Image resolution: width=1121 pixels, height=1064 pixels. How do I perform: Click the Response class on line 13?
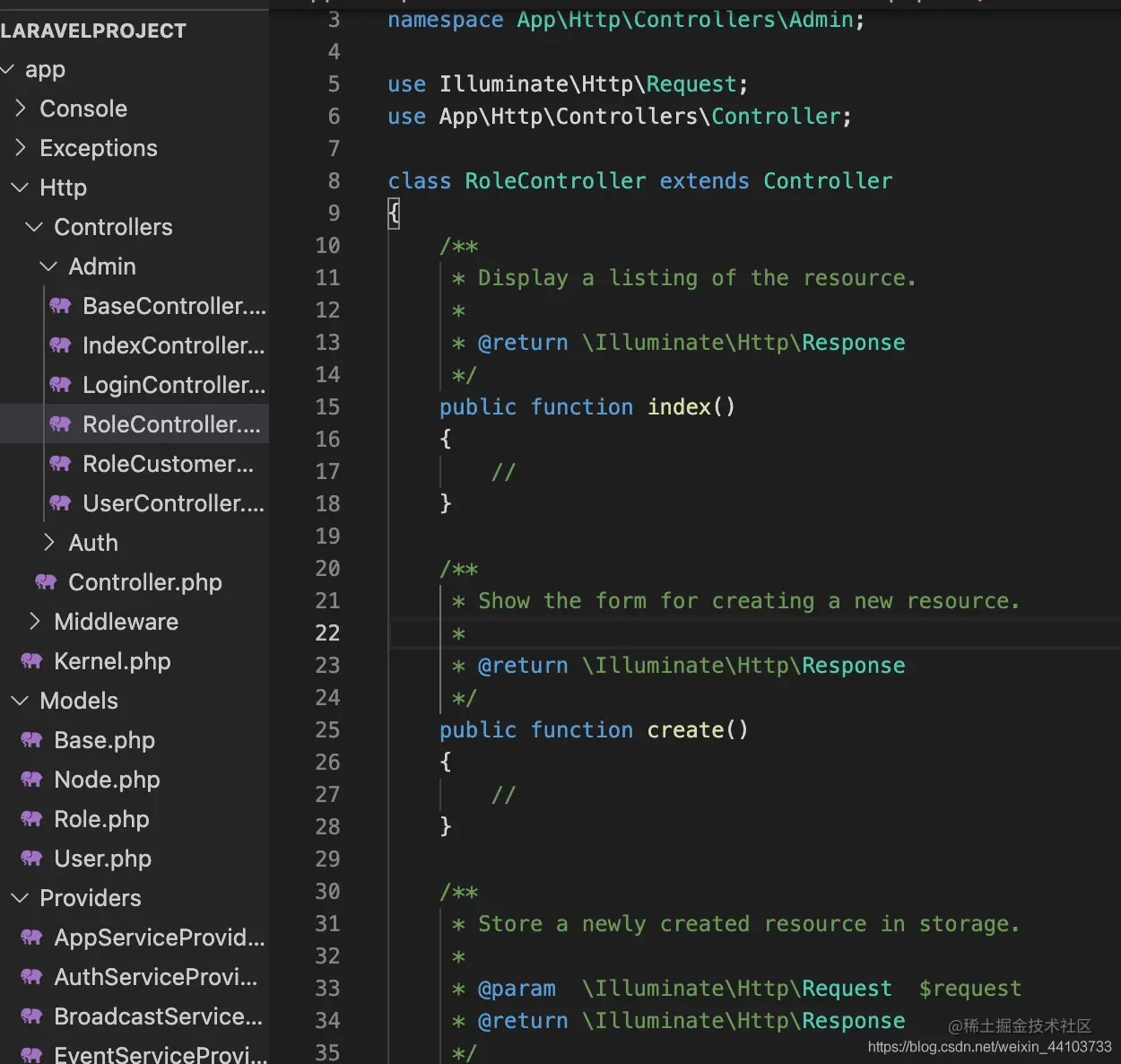853,343
